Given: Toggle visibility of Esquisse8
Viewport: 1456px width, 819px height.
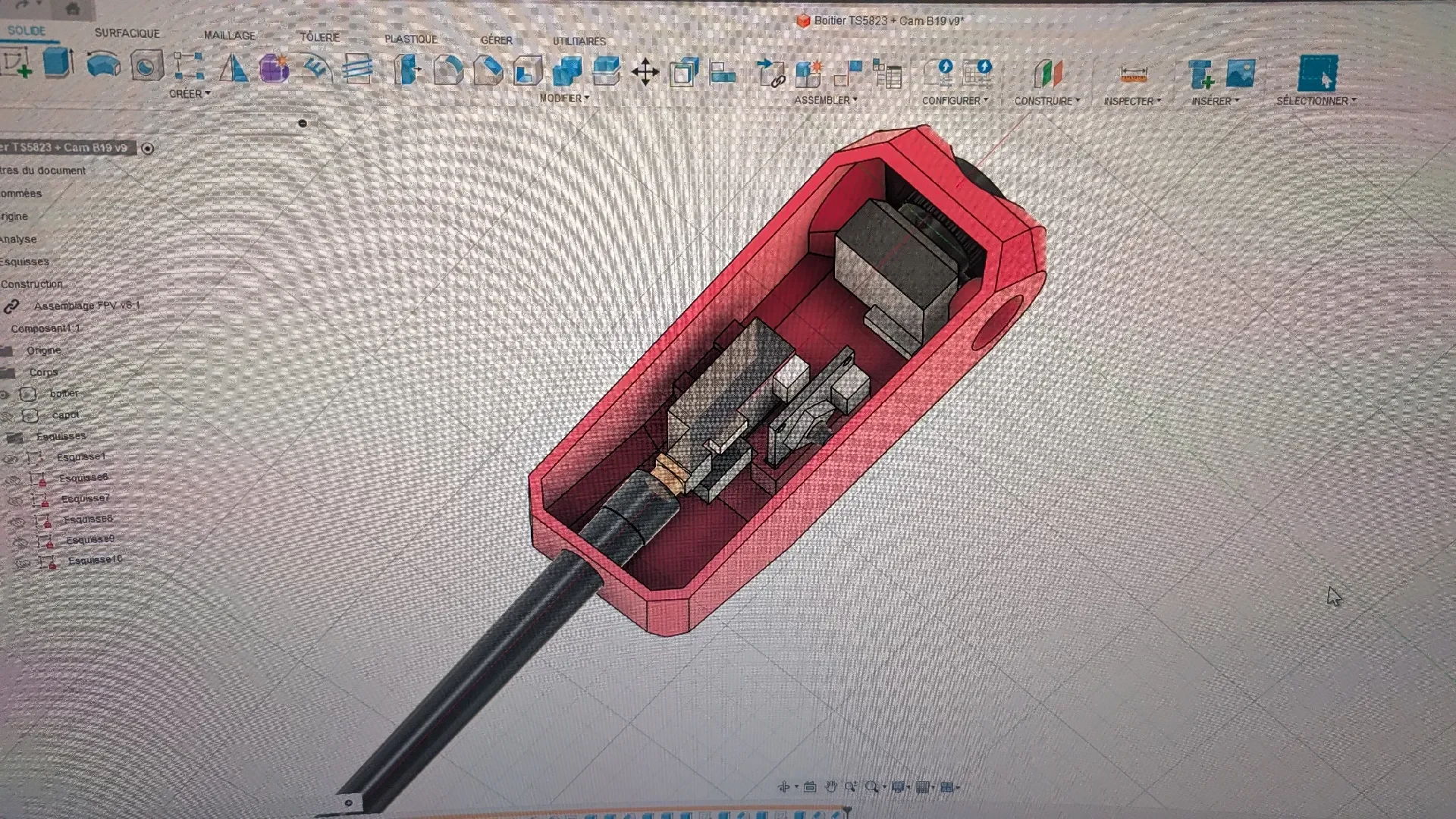Looking at the screenshot, I should tap(17, 521).
